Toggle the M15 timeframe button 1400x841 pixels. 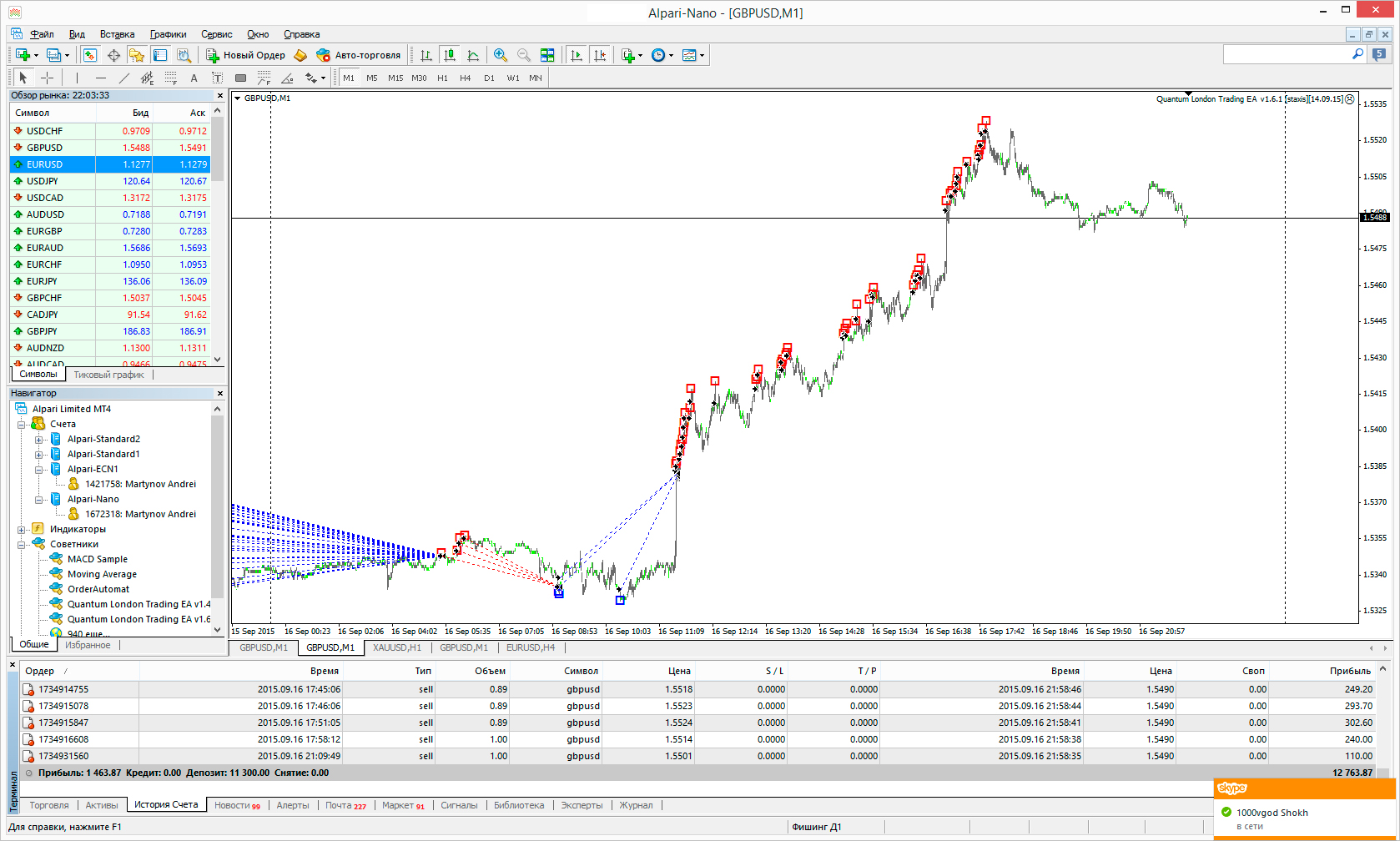395,78
